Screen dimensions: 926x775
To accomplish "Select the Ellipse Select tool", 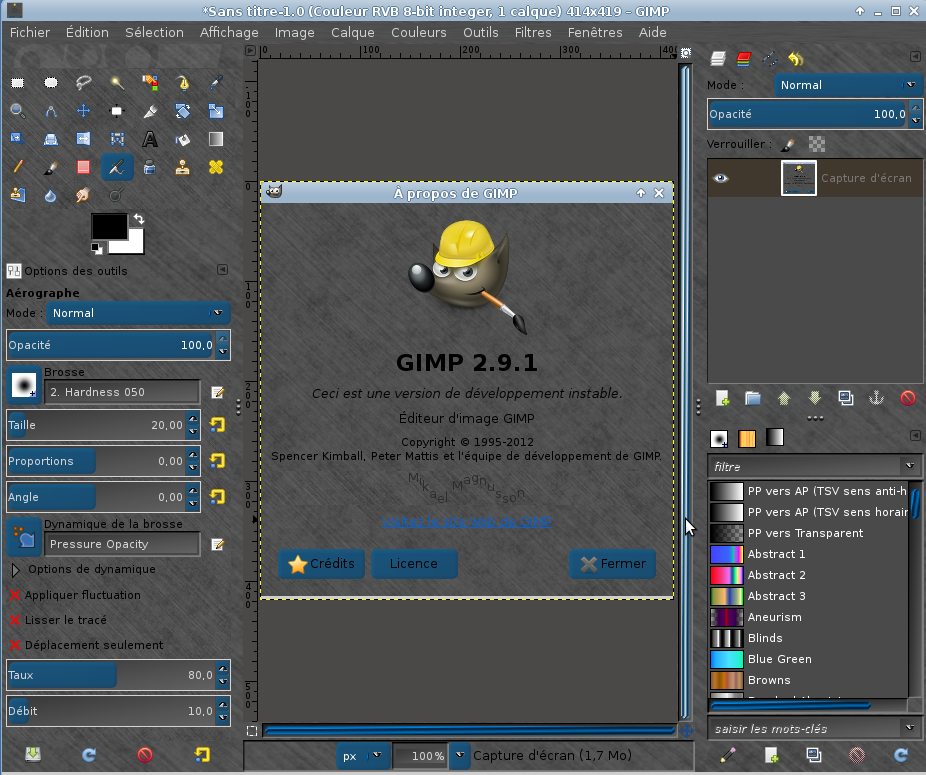I will click(51, 83).
